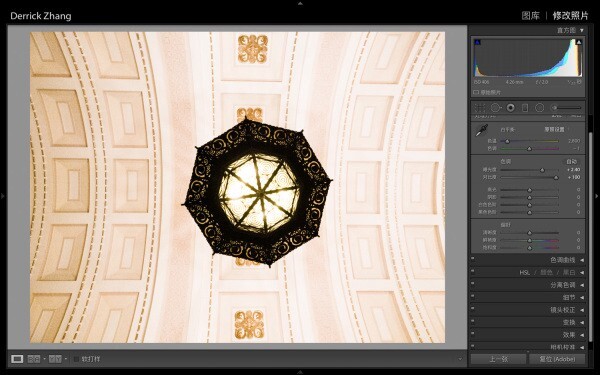Select the adjustment brush tool

pos(554,108)
